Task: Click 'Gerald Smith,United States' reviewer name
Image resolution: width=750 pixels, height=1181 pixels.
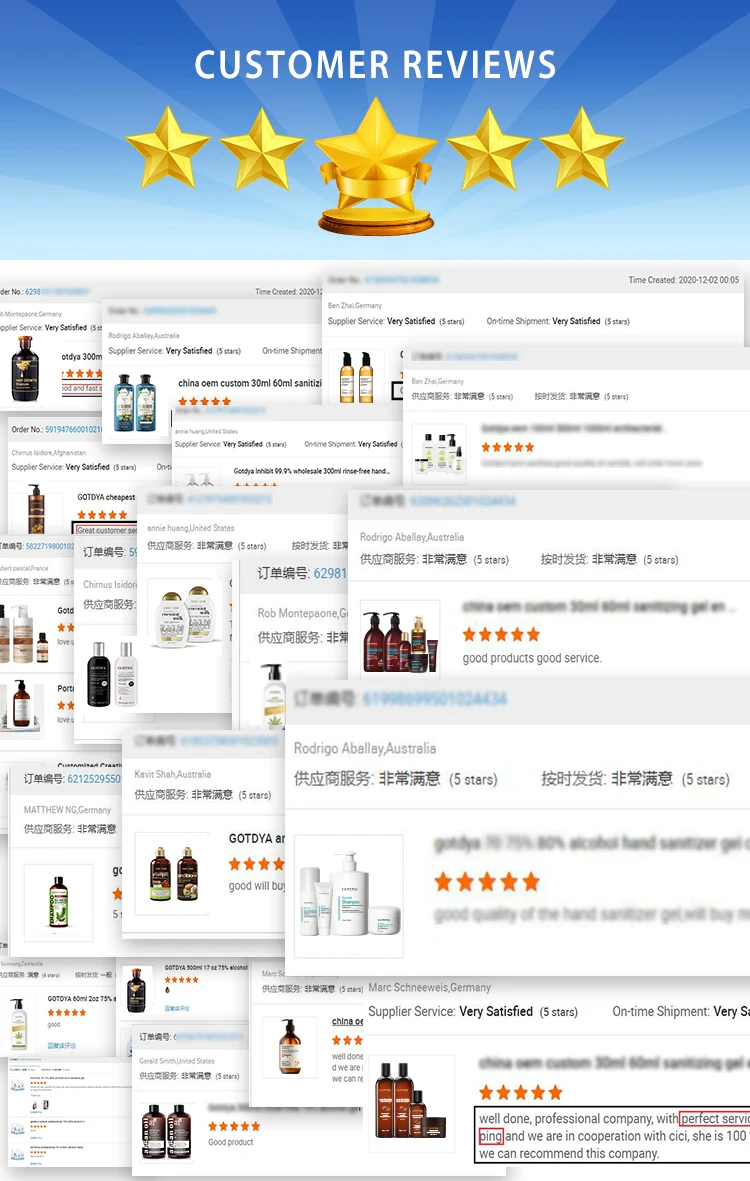Action: click(x=177, y=1060)
